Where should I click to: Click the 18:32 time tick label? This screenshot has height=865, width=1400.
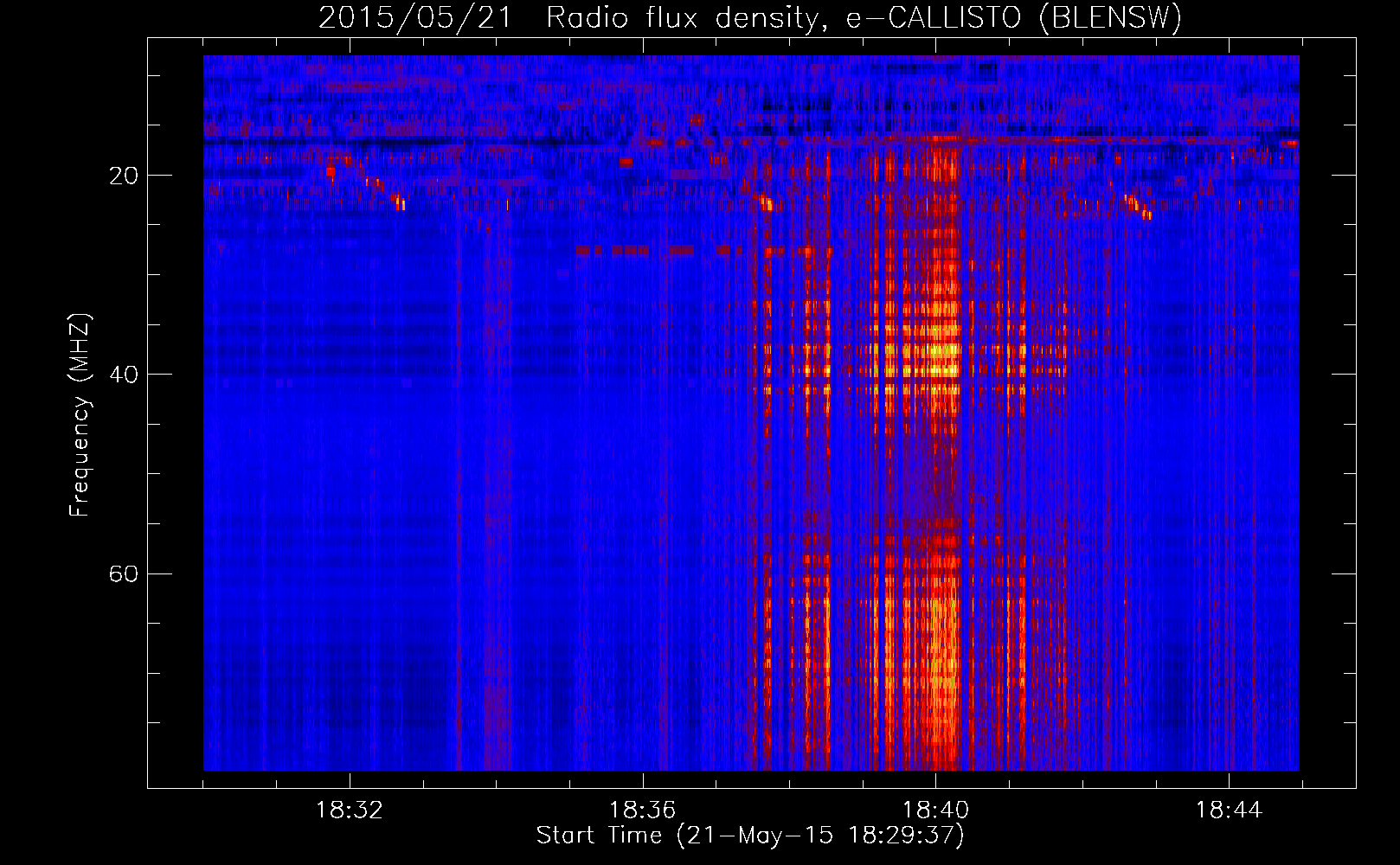pos(350,811)
